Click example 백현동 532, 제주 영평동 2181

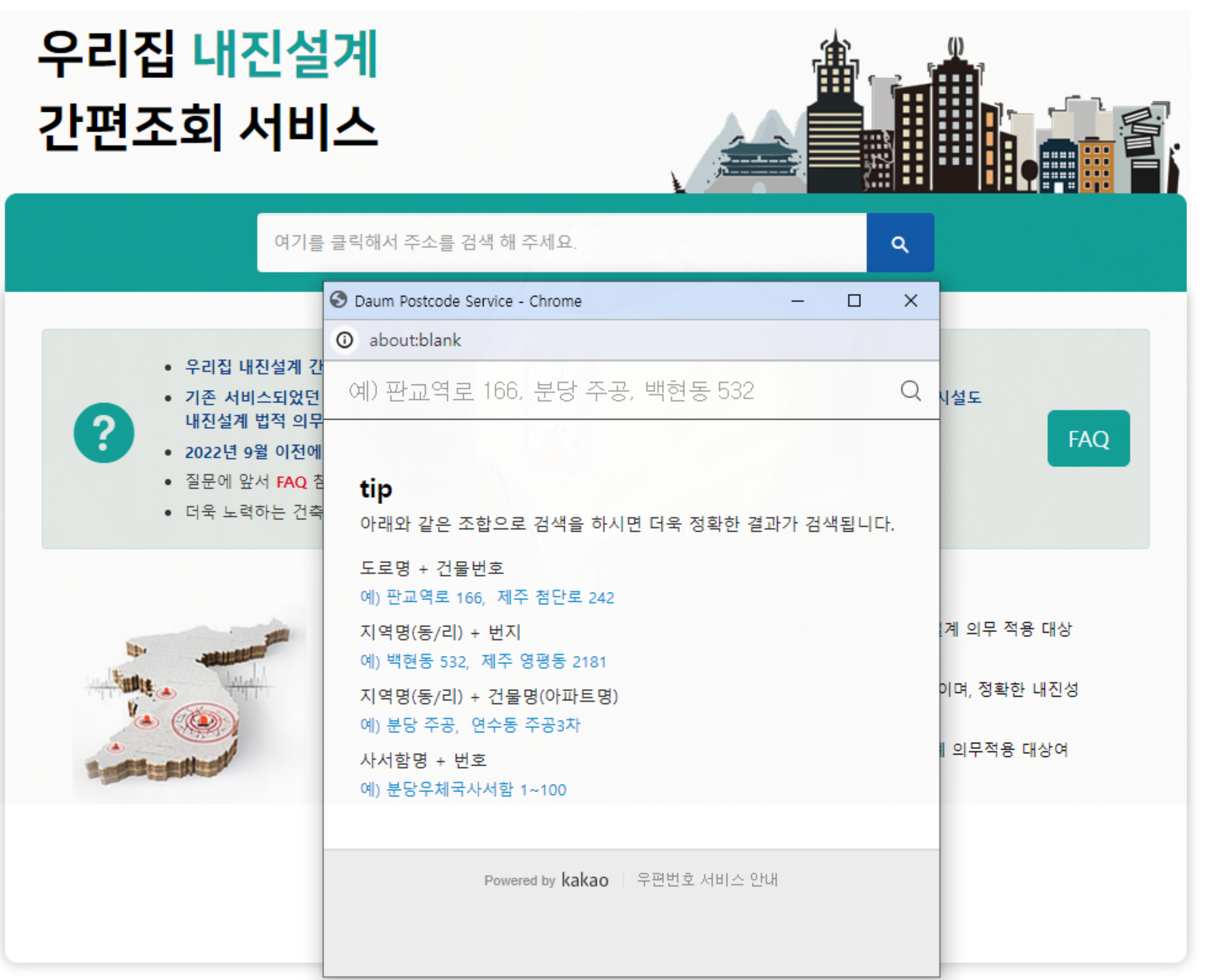click(483, 661)
